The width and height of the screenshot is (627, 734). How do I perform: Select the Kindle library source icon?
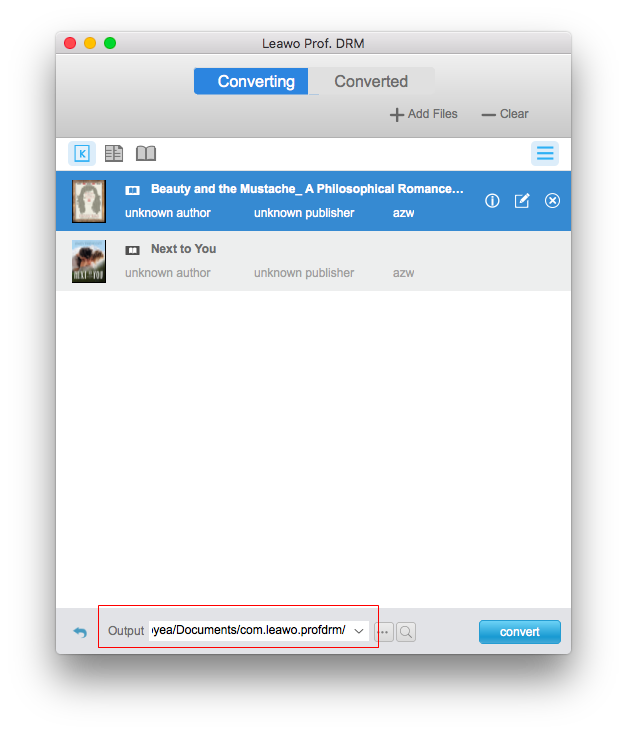tap(82, 153)
